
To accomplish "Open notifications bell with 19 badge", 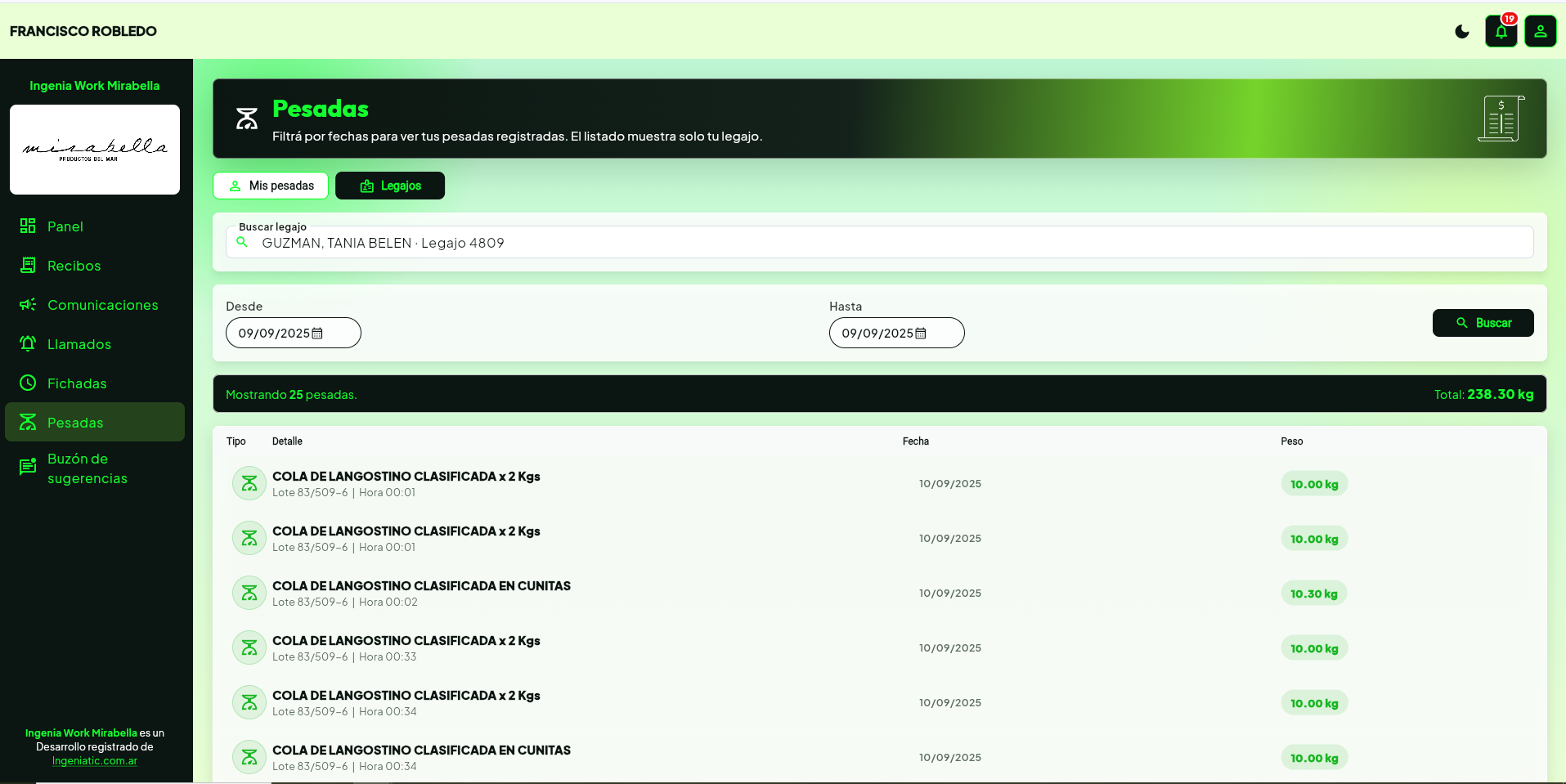I will (1501, 32).
